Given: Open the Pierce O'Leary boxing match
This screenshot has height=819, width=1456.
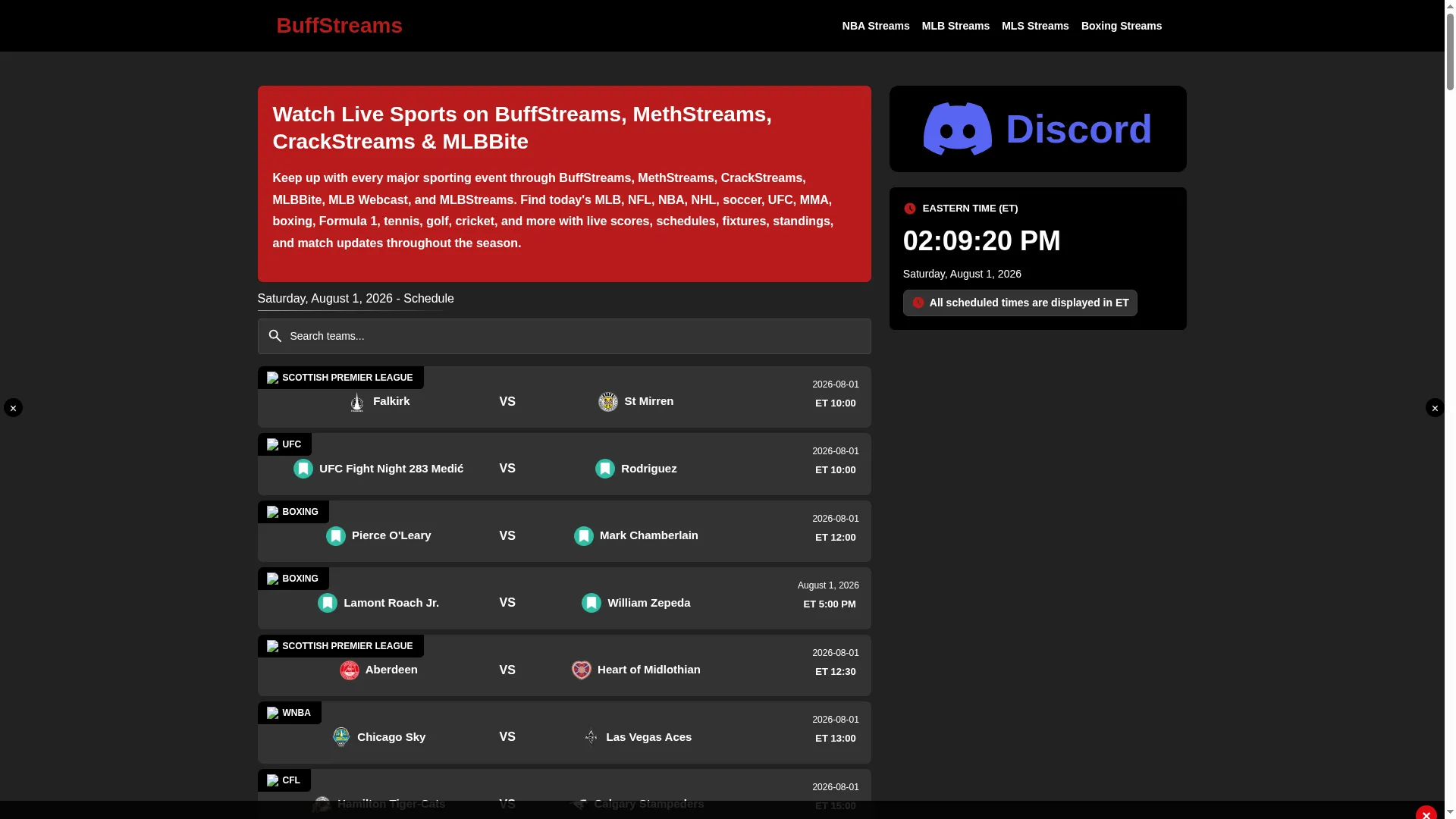Looking at the screenshot, I should 564,531.
